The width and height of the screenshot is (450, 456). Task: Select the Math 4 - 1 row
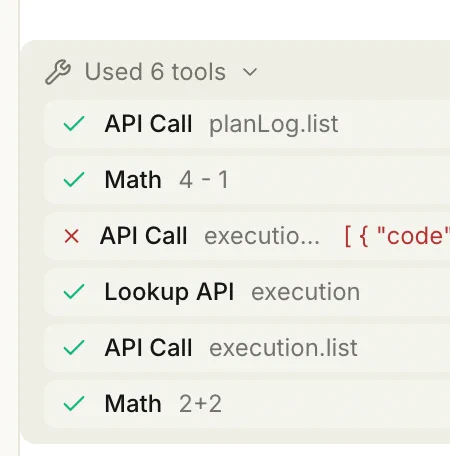247,180
